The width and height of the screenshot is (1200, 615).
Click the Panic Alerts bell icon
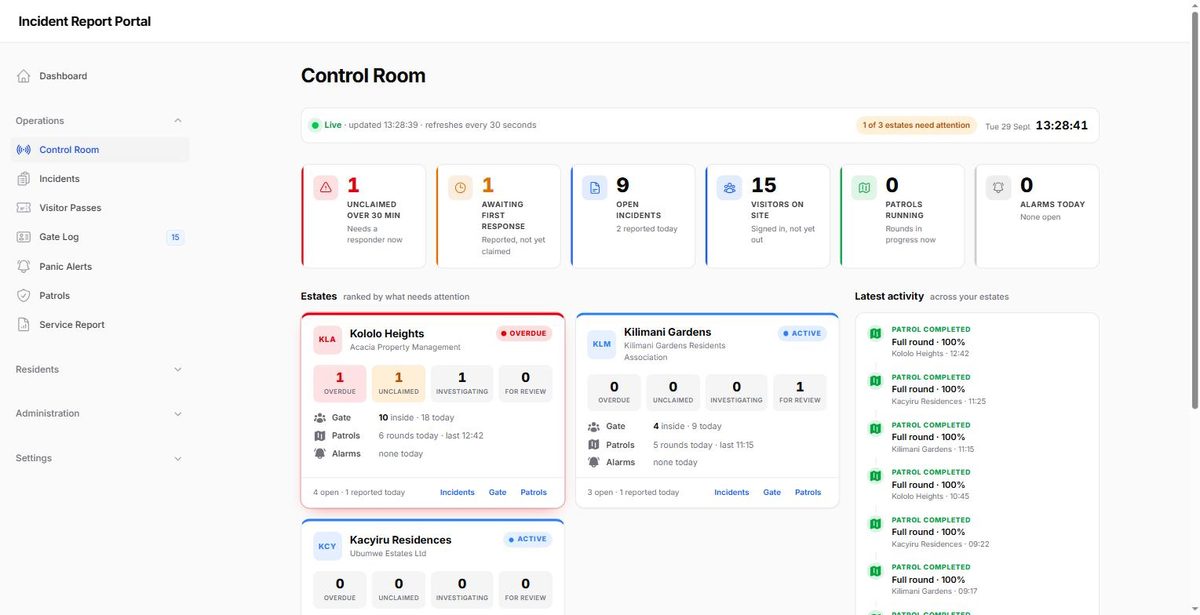24,267
